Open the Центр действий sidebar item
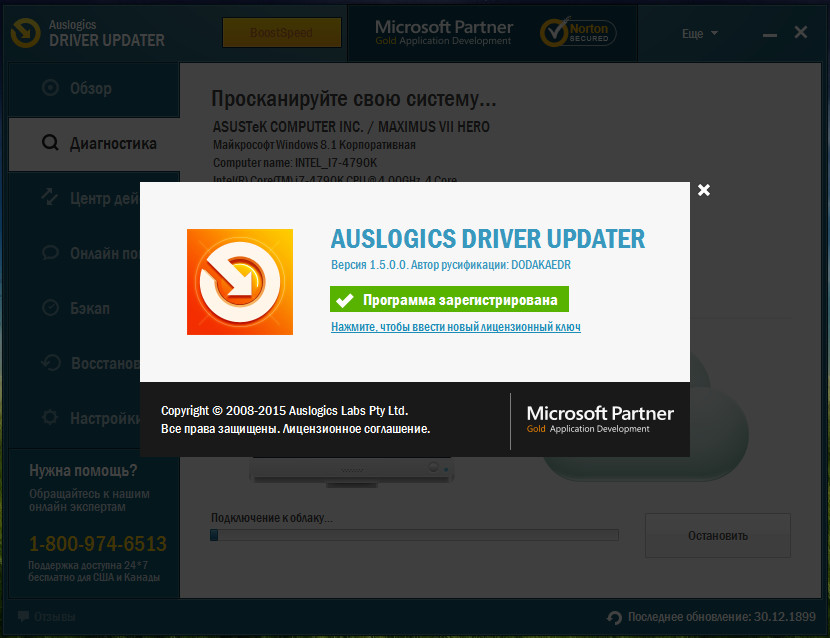830x638 pixels. [x=74, y=199]
